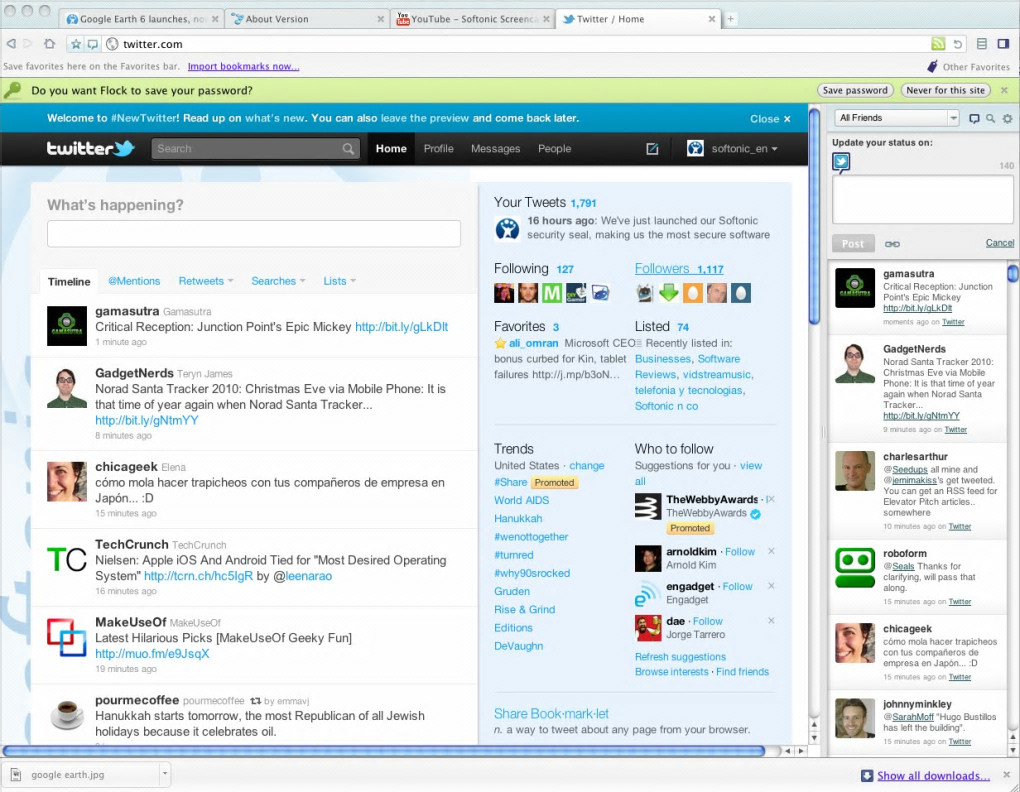Open the green RSS feed icon
Screen dimensions: 1020x792
point(938,44)
